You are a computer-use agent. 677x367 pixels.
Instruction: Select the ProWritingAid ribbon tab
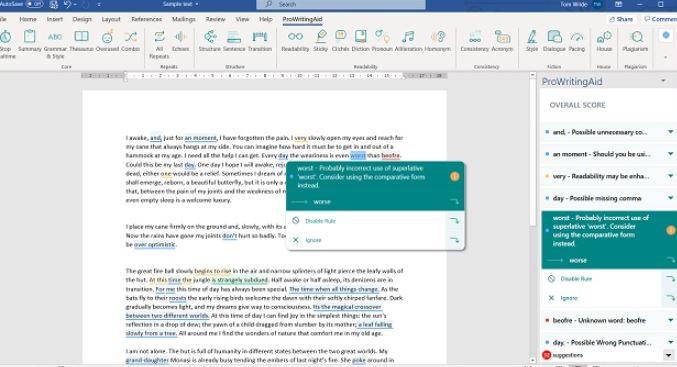pos(302,19)
